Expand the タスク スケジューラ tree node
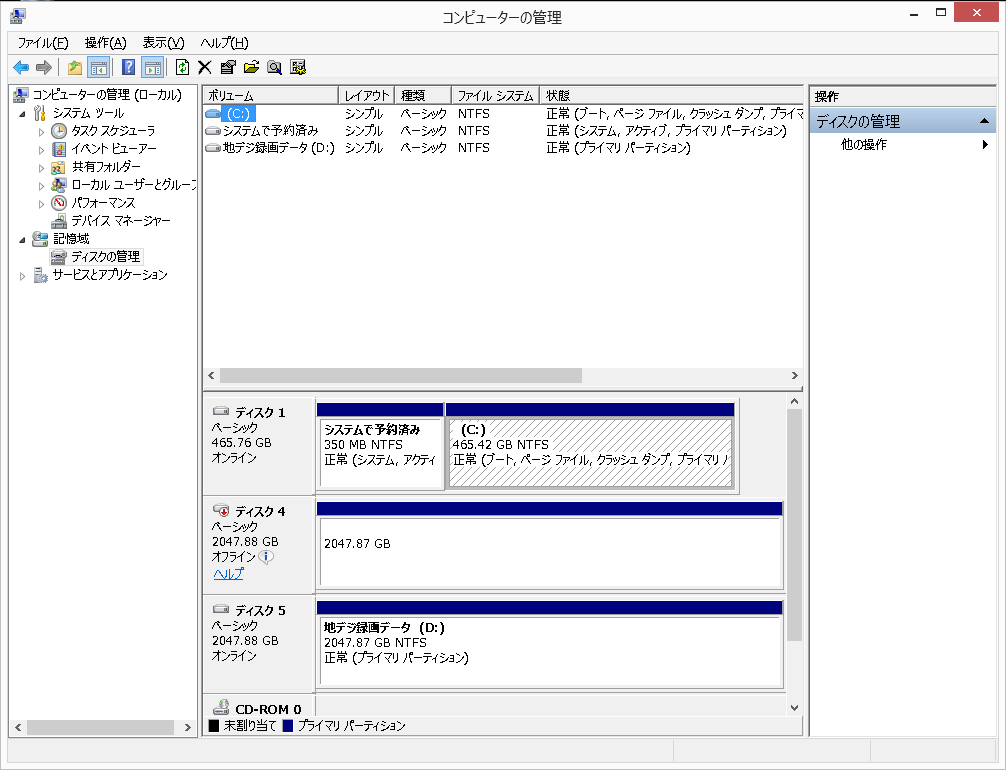The width and height of the screenshot is (1006, 770). click(x=41, y=132)
